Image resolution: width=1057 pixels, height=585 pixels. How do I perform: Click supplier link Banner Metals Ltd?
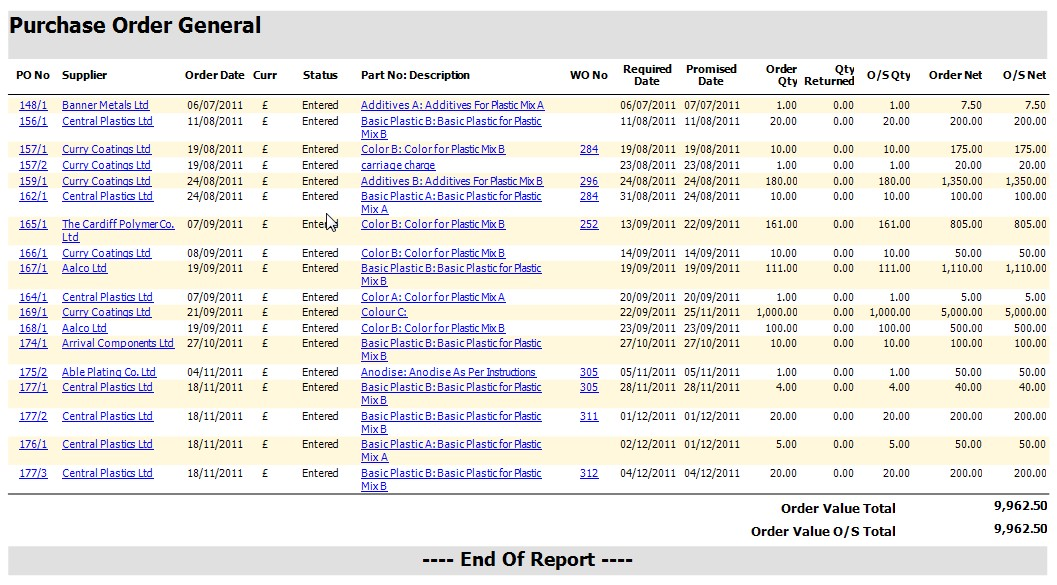[105, 105]
